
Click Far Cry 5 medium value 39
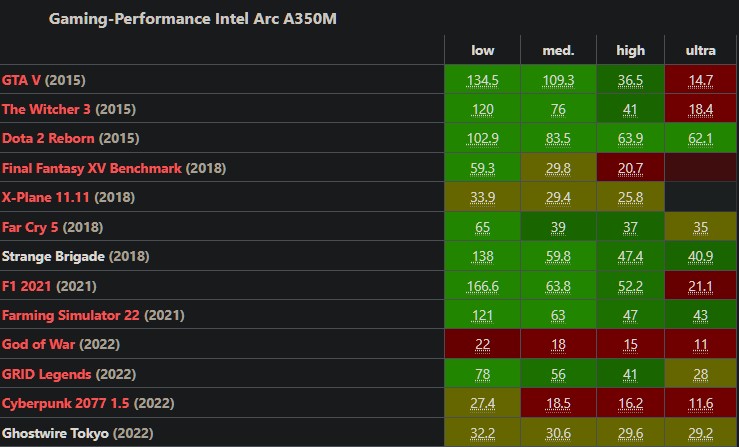(558, 227)
